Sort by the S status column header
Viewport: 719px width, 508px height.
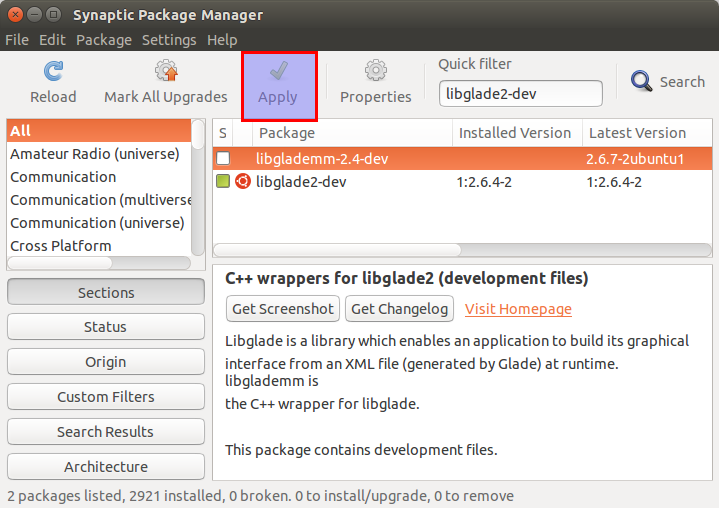pos(223,133)
